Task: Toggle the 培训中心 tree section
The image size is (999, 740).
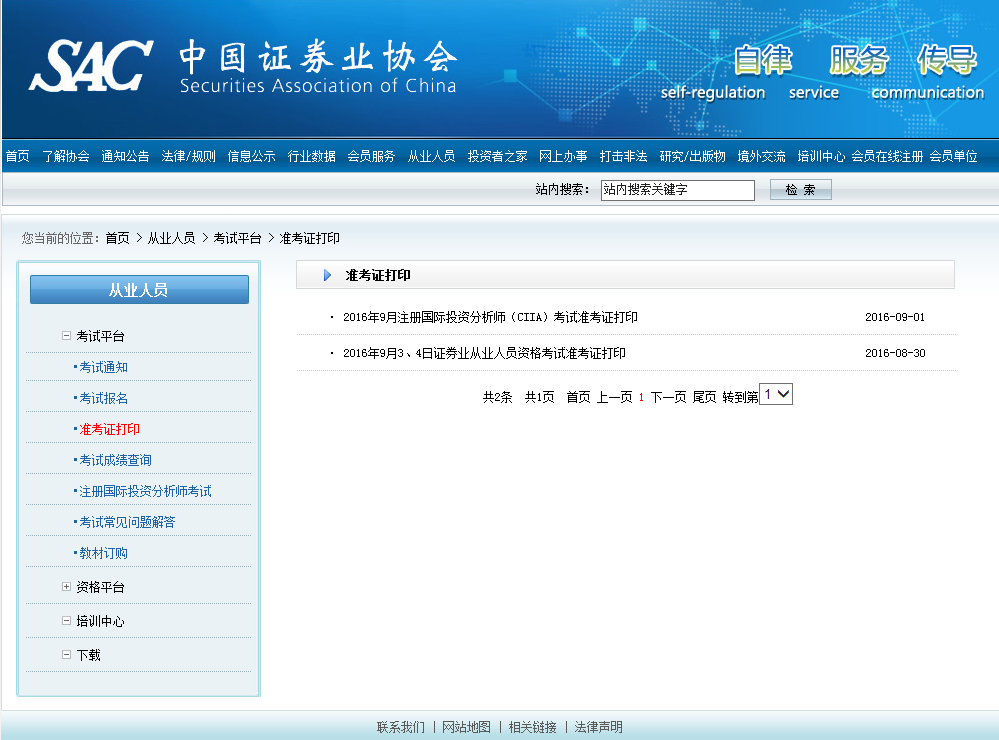Action: tap(66, 621)
